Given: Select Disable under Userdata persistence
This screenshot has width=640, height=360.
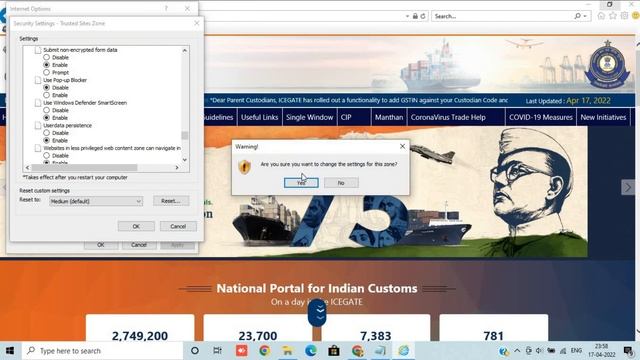Looking at the screenshot, I should 47,133.
